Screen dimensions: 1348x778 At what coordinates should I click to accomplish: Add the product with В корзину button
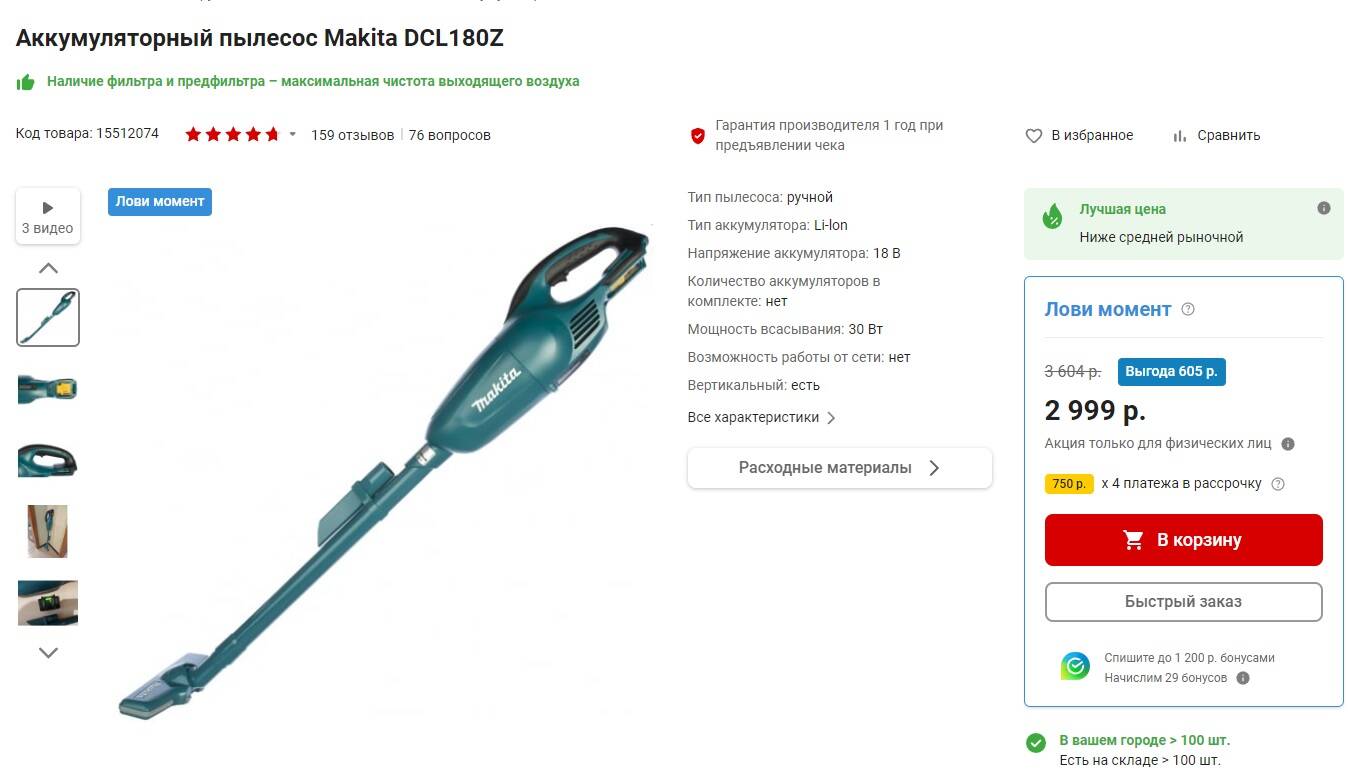tap(1184, 540)
